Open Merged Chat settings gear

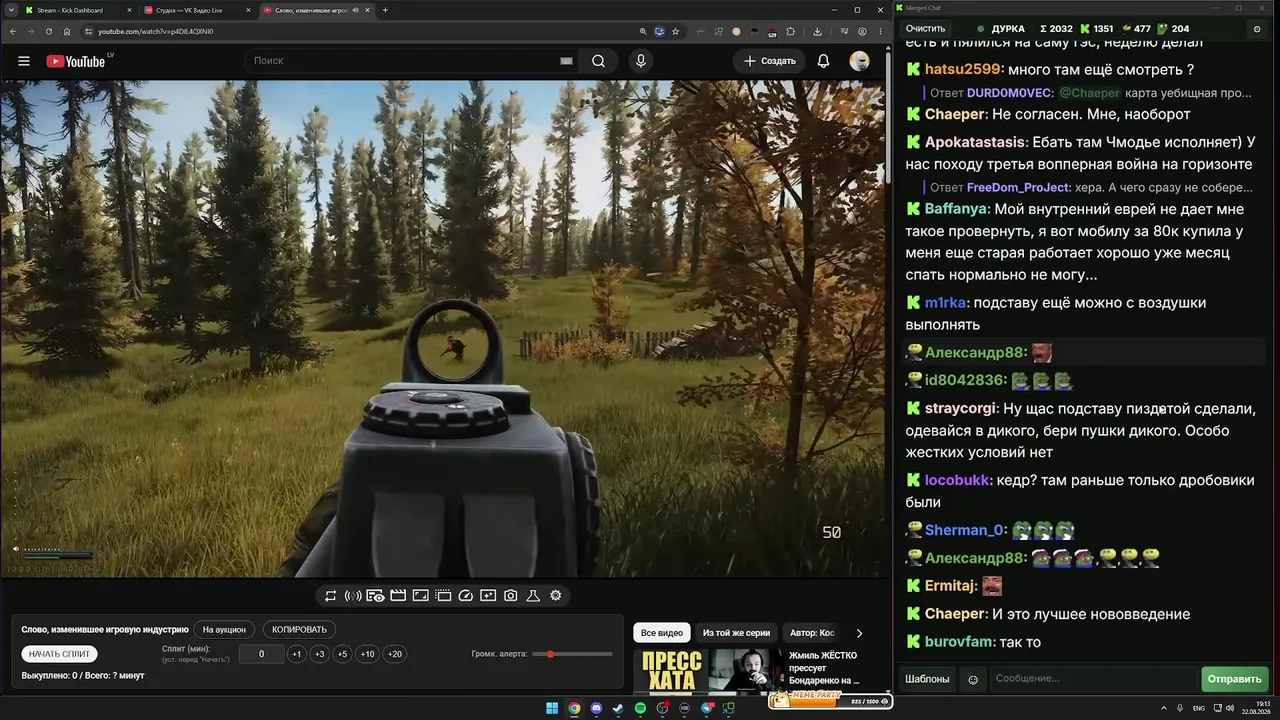click(1257, 29)
